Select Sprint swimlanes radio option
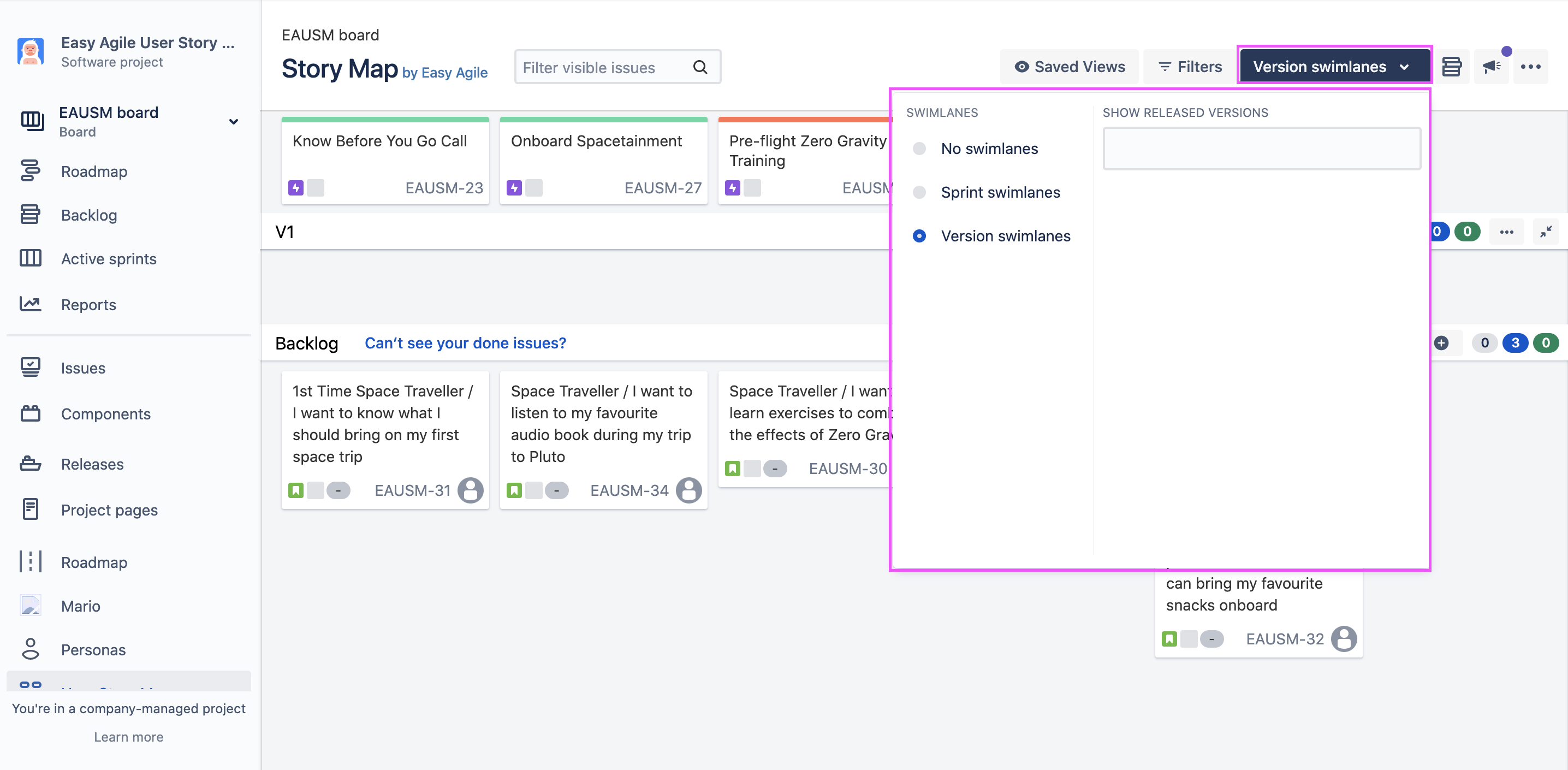 (x=919, y=193)
